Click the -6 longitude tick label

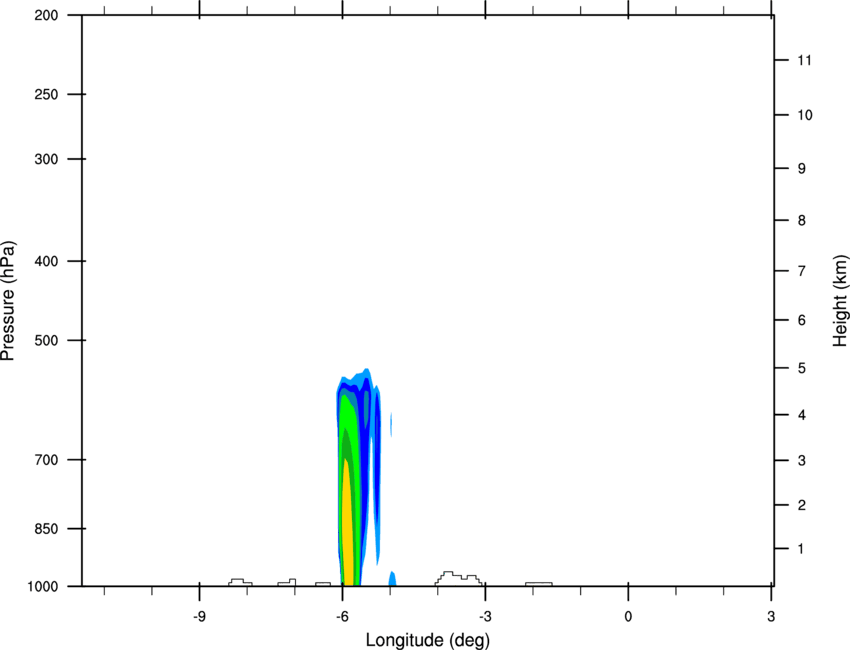pos(342,617)
